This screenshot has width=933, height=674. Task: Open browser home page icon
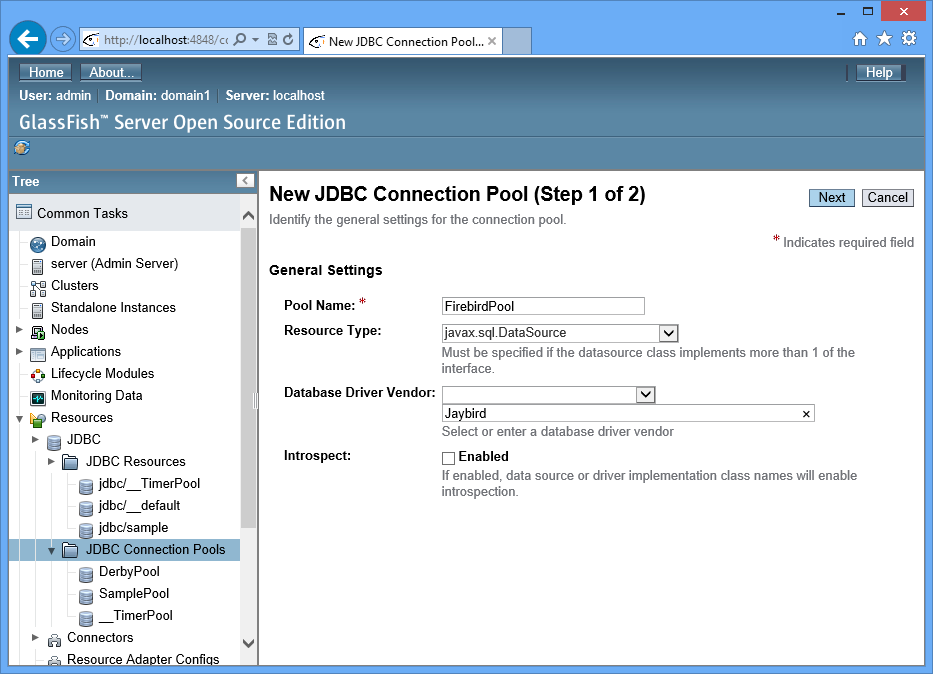(x=860, y=39)
